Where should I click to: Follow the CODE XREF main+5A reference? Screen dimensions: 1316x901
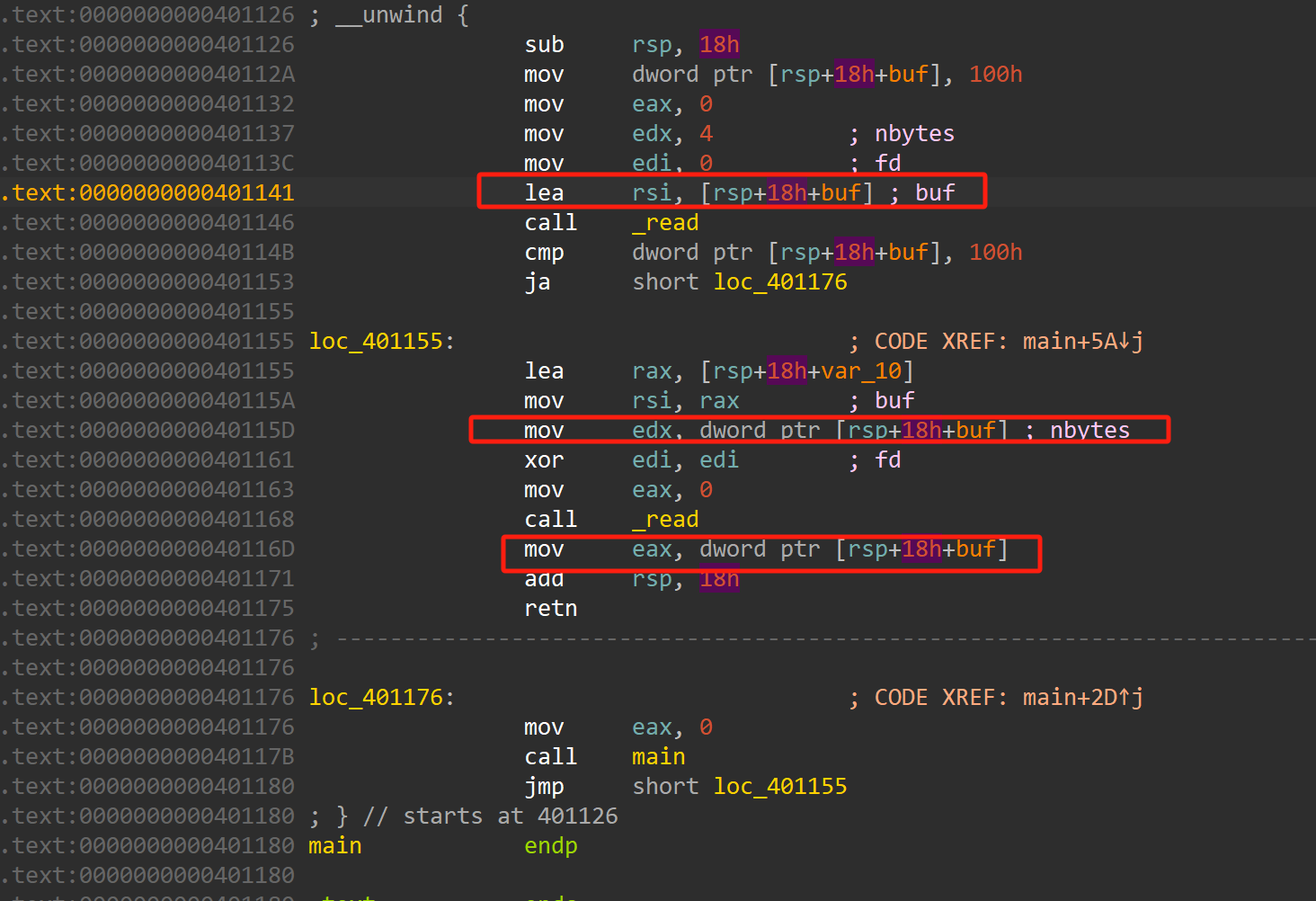pyautogui.click(x=1083, y=341)
